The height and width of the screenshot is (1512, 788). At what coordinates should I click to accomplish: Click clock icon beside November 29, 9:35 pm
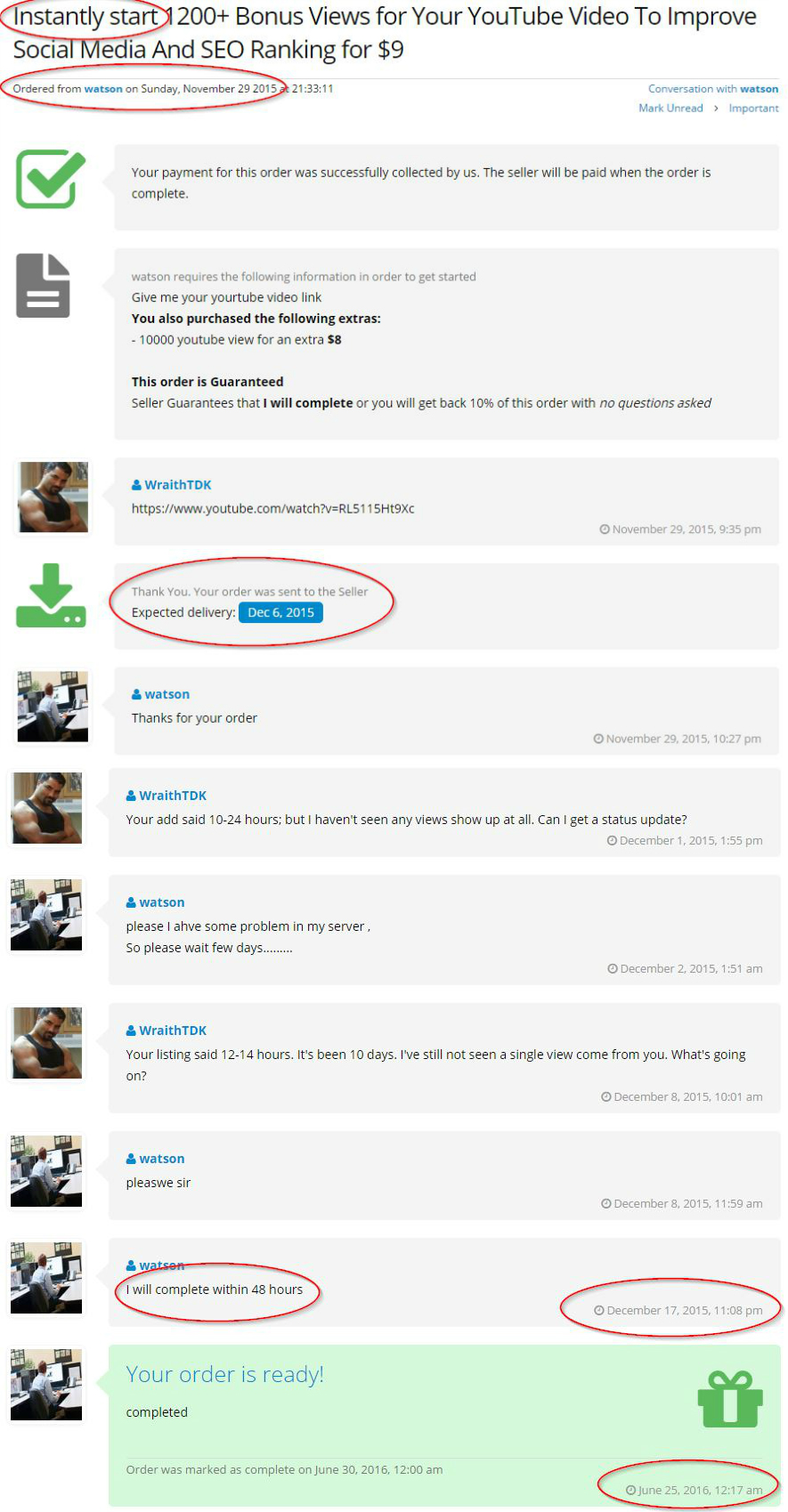605,529
